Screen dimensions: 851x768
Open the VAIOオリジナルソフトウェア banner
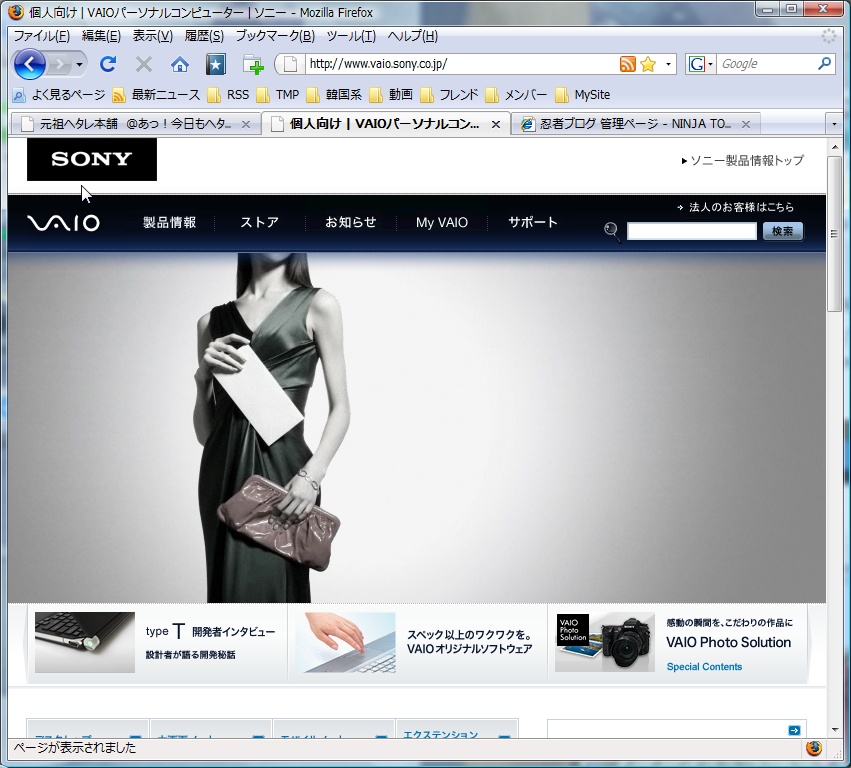[x=417, y=643]
